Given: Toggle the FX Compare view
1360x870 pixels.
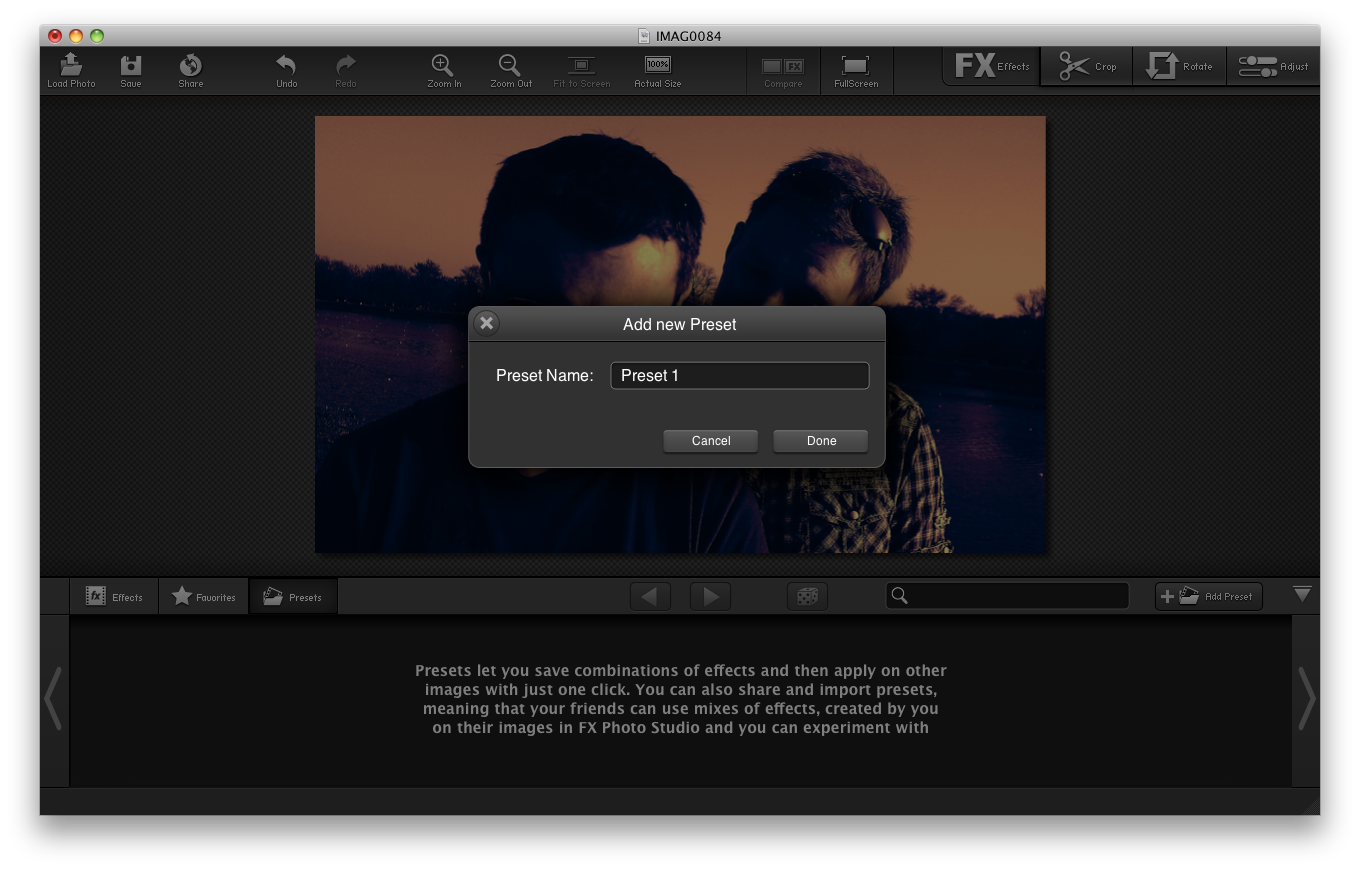Looking at the screenshot, I should [x=783, y=68].
